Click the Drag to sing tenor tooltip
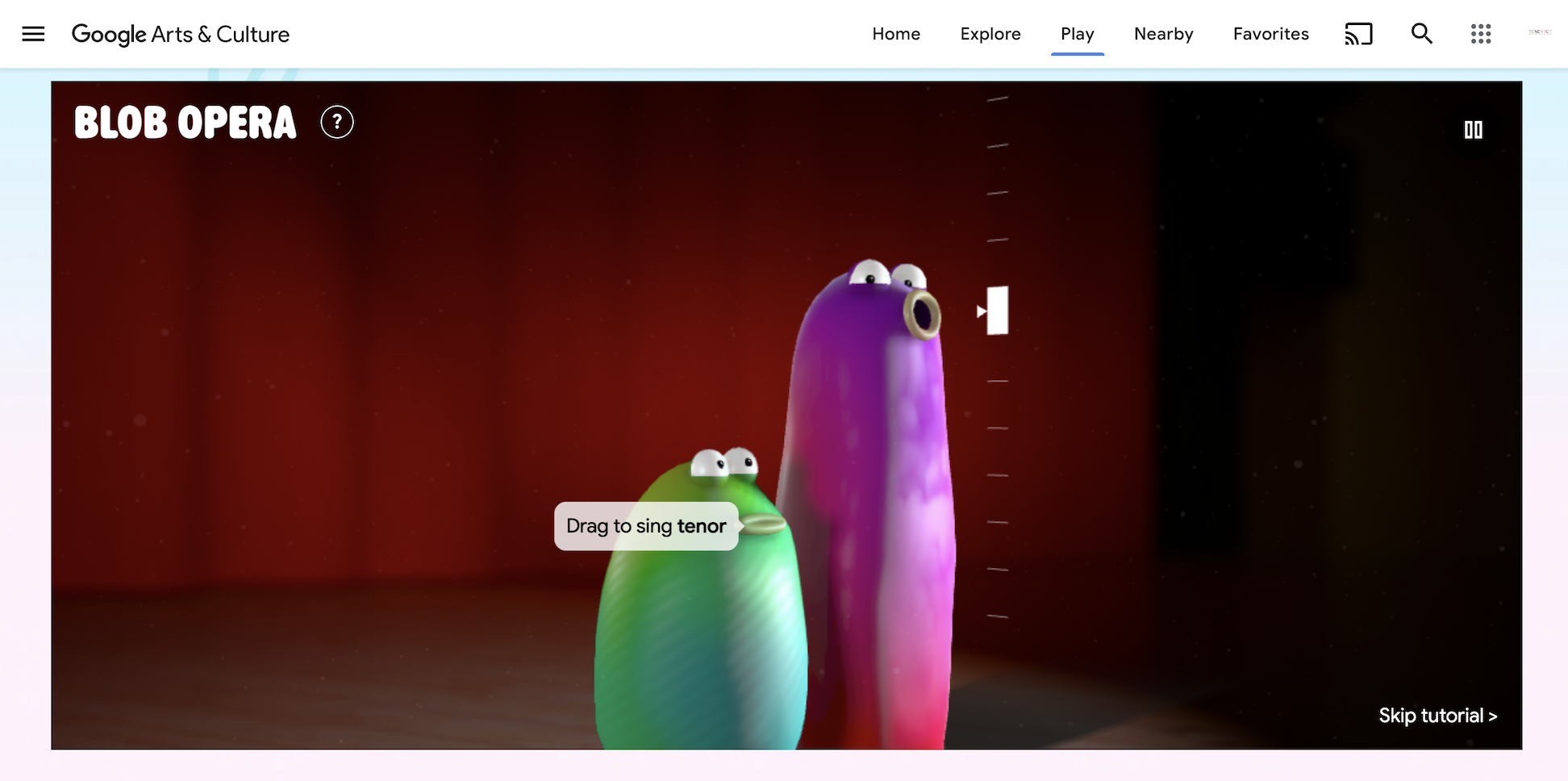The image size is (1568, 781). [646, 526]
